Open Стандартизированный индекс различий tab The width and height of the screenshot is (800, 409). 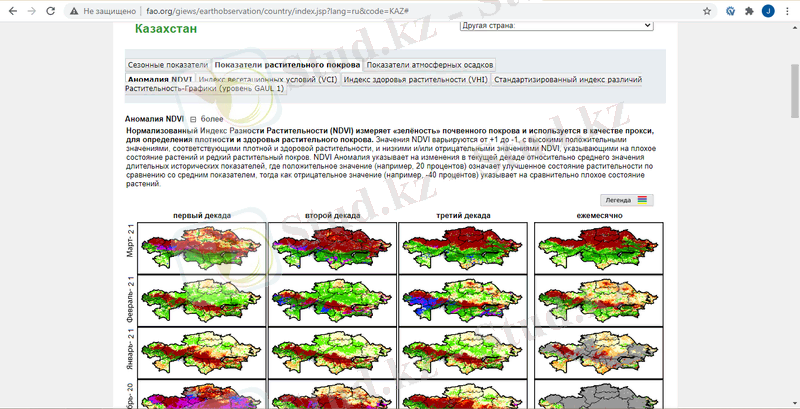pos(568,80)
